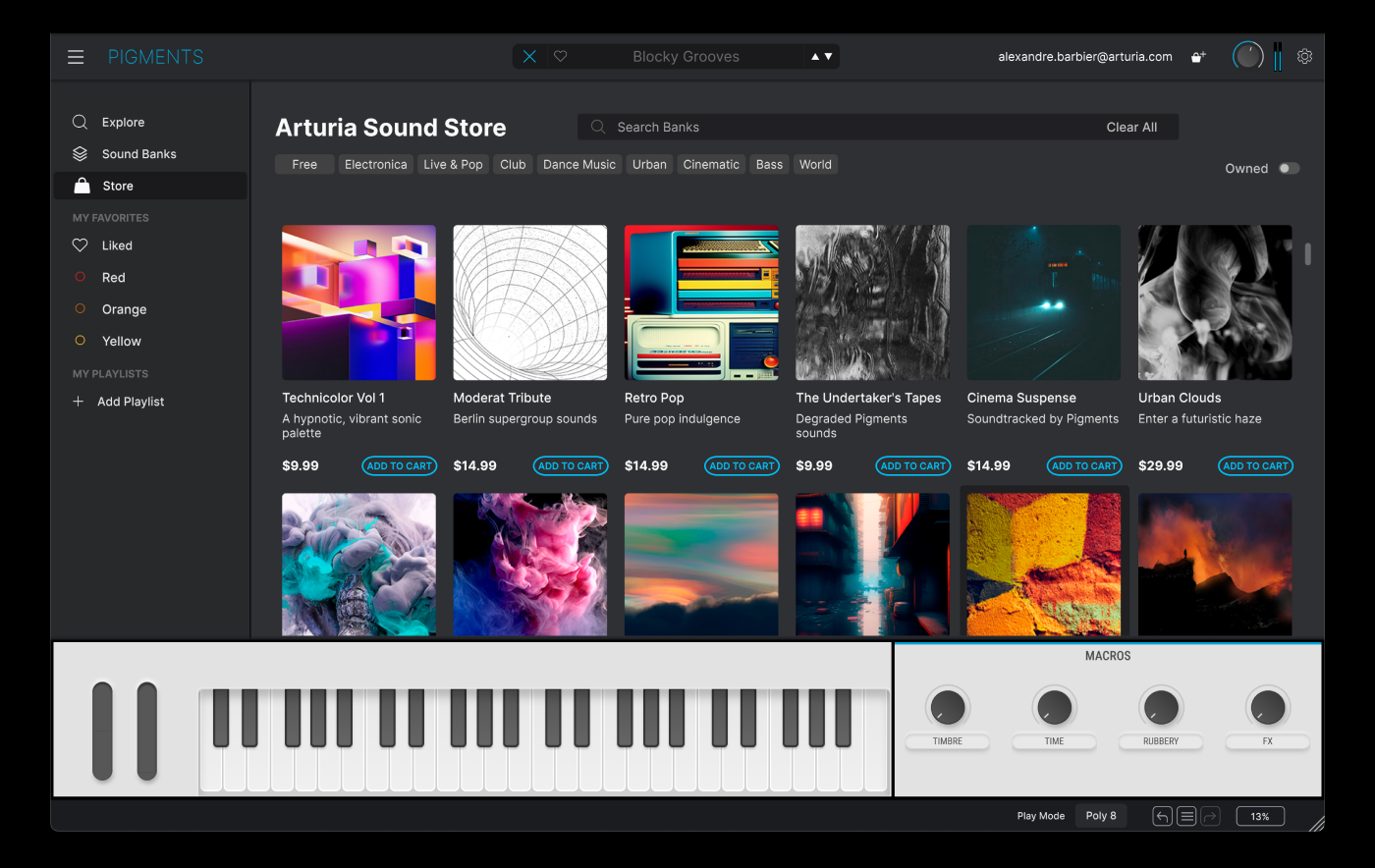This screenshot has width=1375, height=868.
Task: Click the TIME macro knob
Action: point(1054,707)
